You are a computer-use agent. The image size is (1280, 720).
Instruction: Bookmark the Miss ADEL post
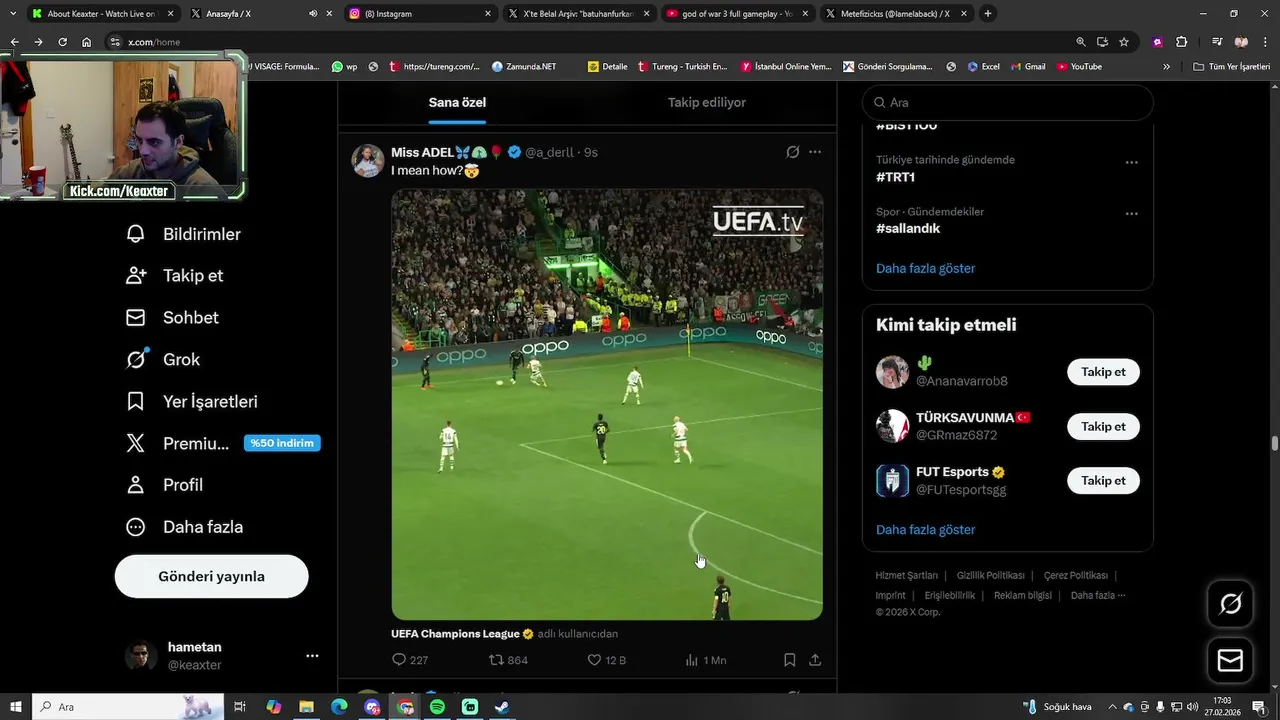[x=789, y=660]
